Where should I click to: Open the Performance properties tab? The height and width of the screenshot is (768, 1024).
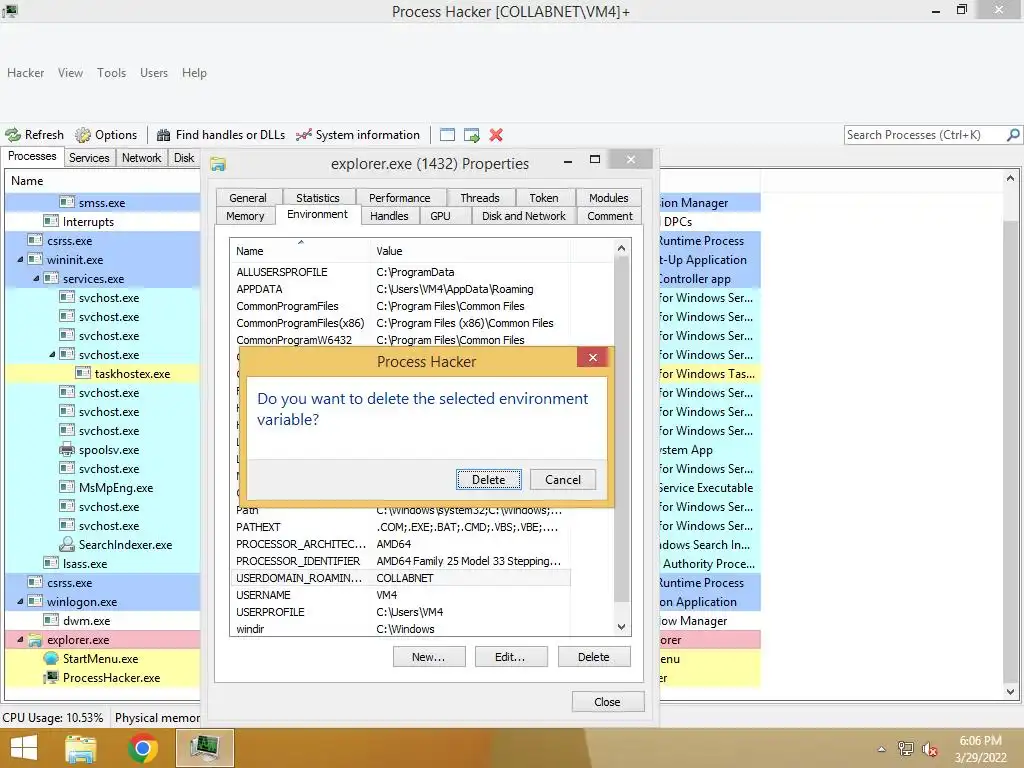400,198
